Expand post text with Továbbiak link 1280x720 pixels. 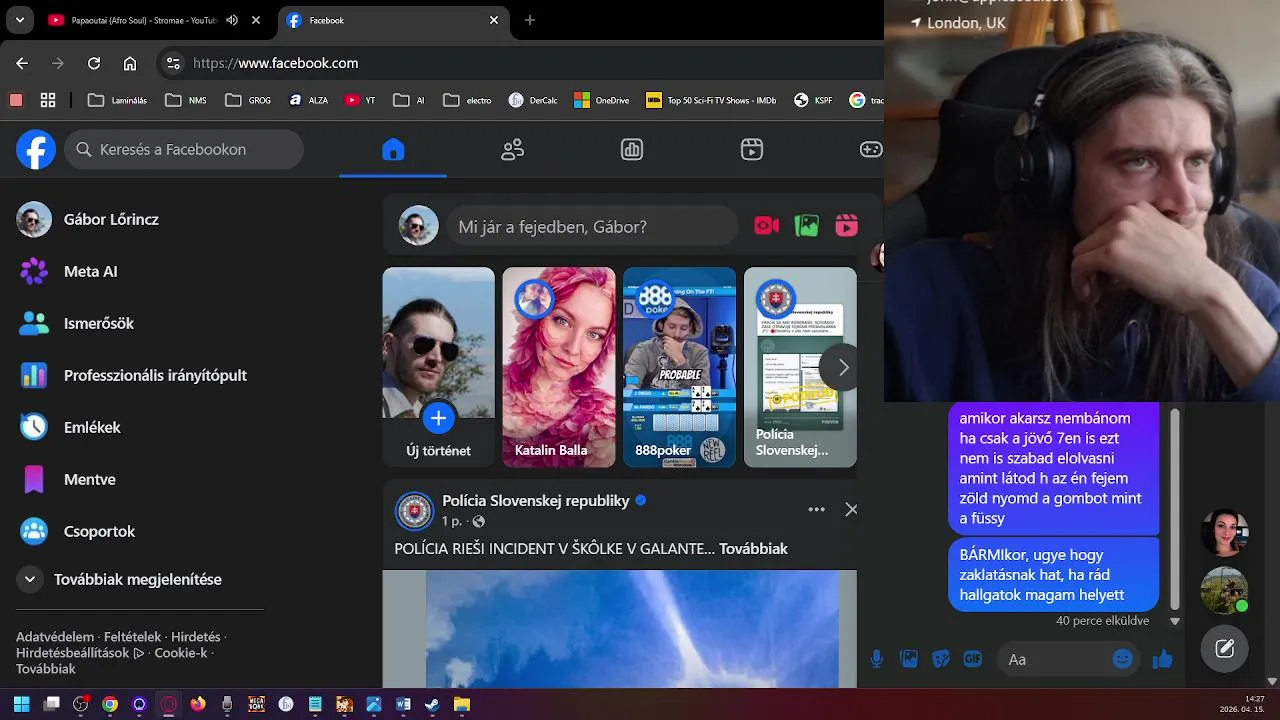pyautogui.click(x=753, y=549)
